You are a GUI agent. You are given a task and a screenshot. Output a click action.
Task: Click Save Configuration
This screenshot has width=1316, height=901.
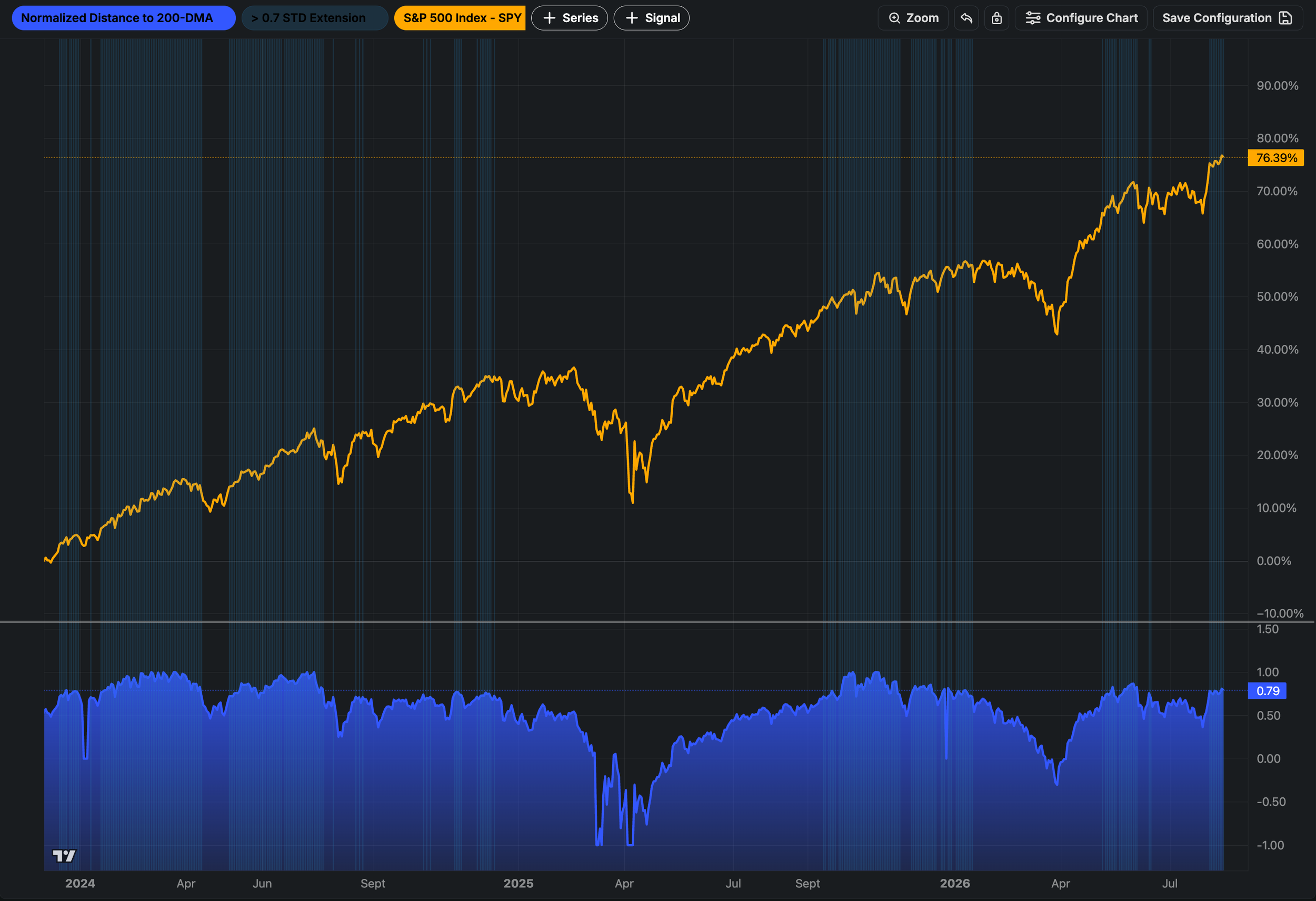1228,18
